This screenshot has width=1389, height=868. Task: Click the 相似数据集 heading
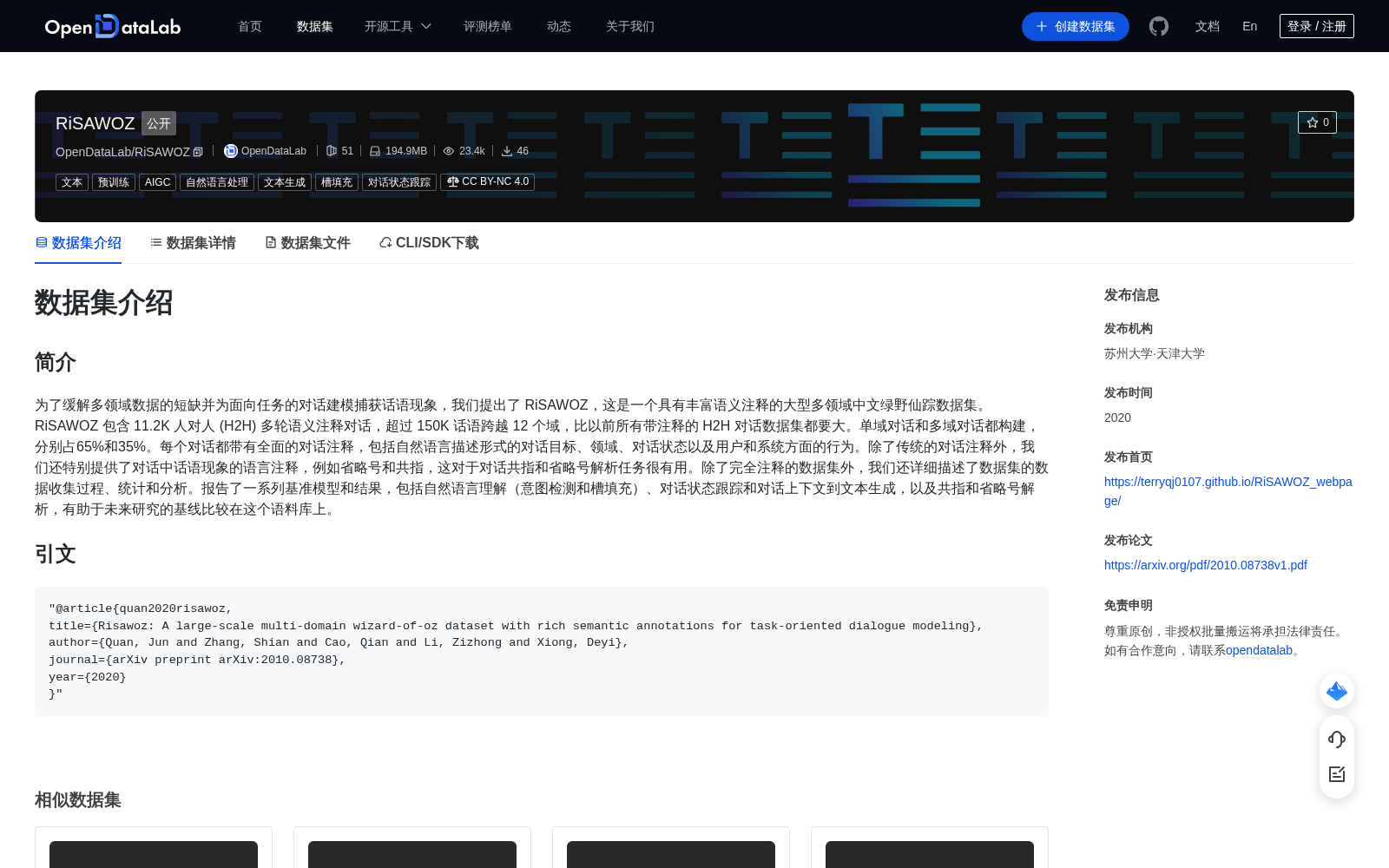[78, 800]
